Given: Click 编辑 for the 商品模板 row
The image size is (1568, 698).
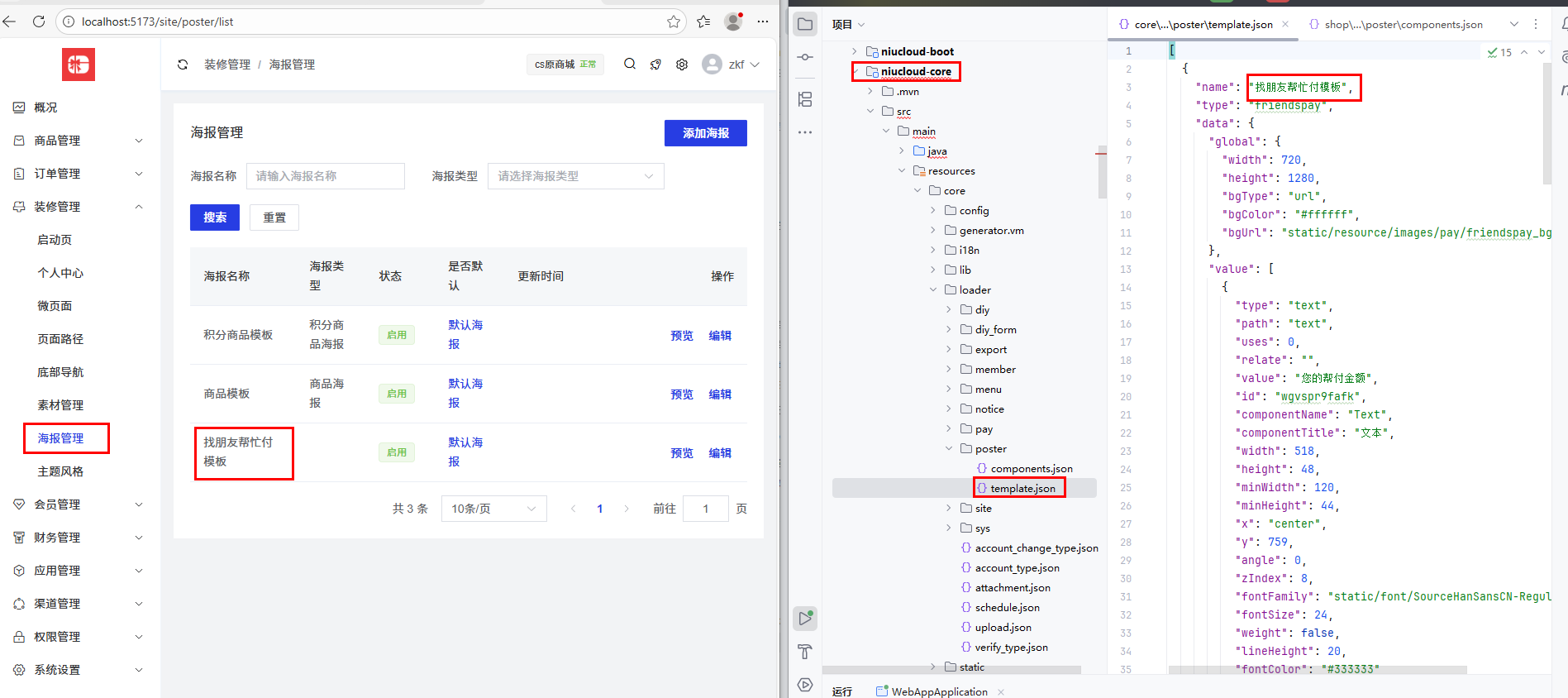Looking at the screenshot, I should (719, 394).
